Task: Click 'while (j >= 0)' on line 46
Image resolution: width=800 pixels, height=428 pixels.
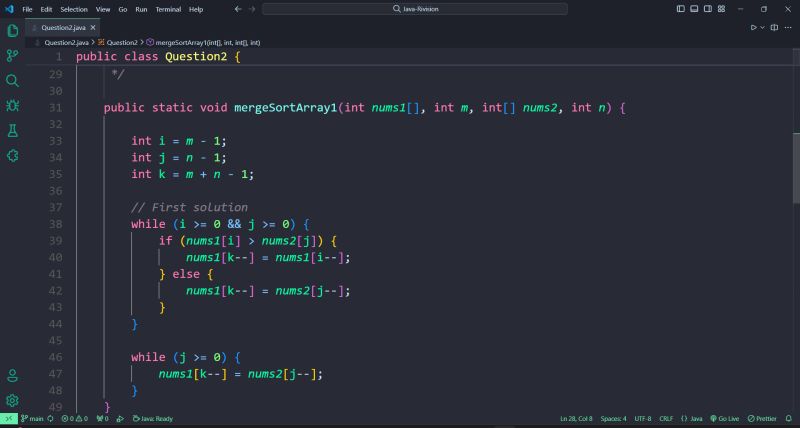Action: [179, 357]
